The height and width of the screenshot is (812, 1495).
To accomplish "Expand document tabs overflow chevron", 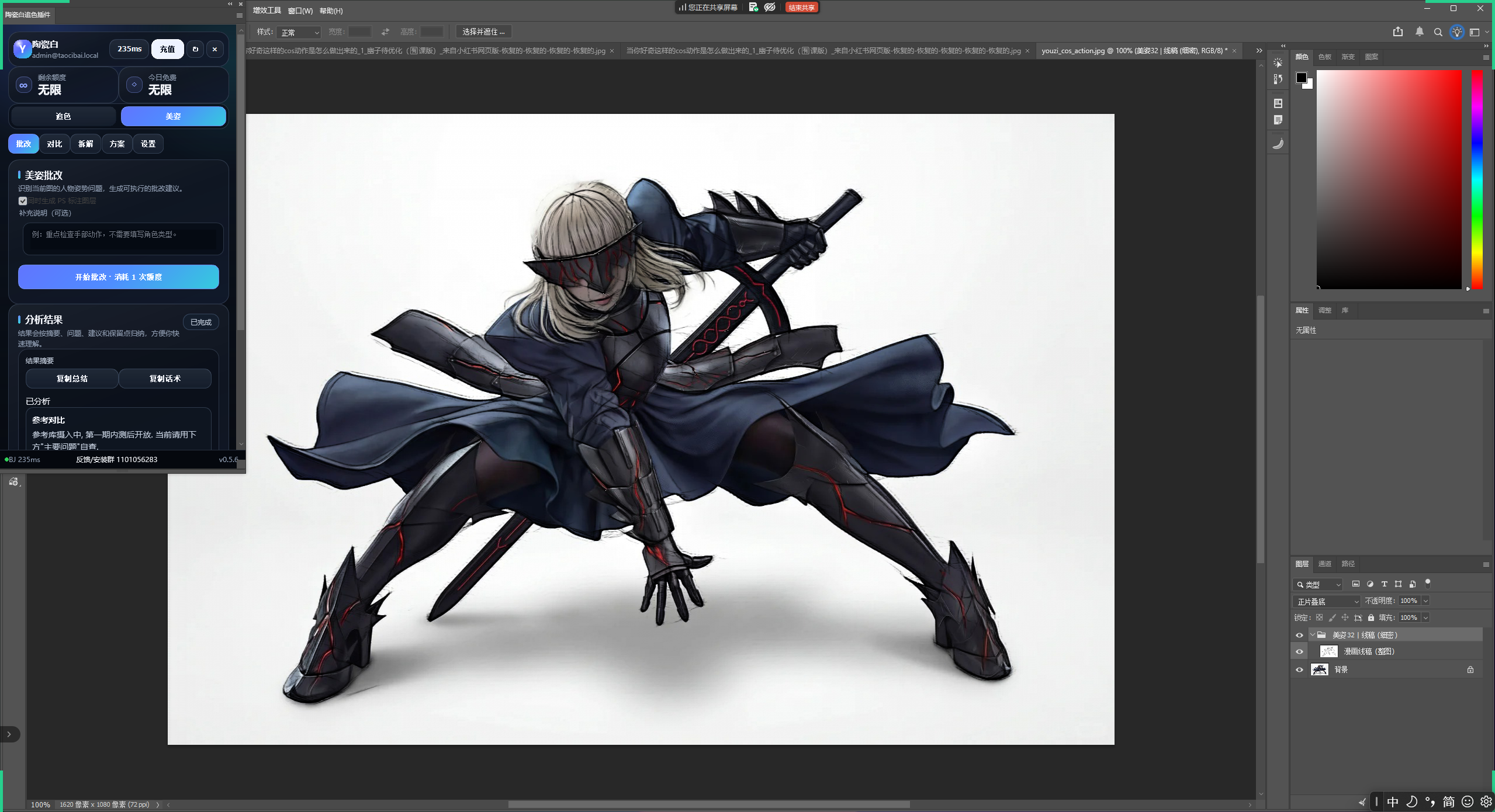I will coord(1259,51).
